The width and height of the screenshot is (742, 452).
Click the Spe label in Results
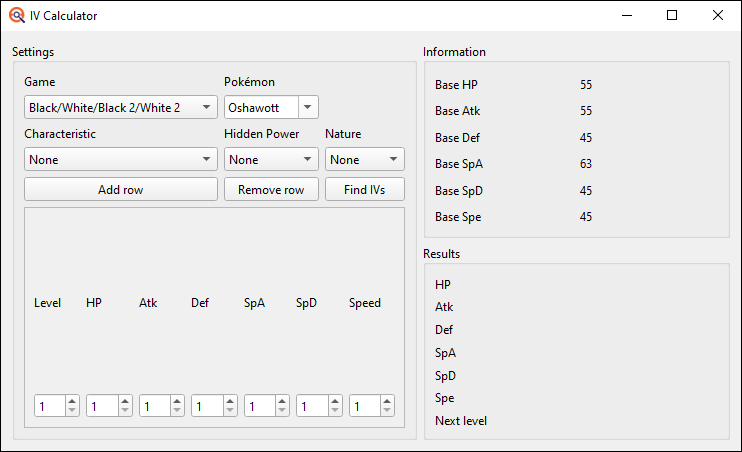coord(444,398)
